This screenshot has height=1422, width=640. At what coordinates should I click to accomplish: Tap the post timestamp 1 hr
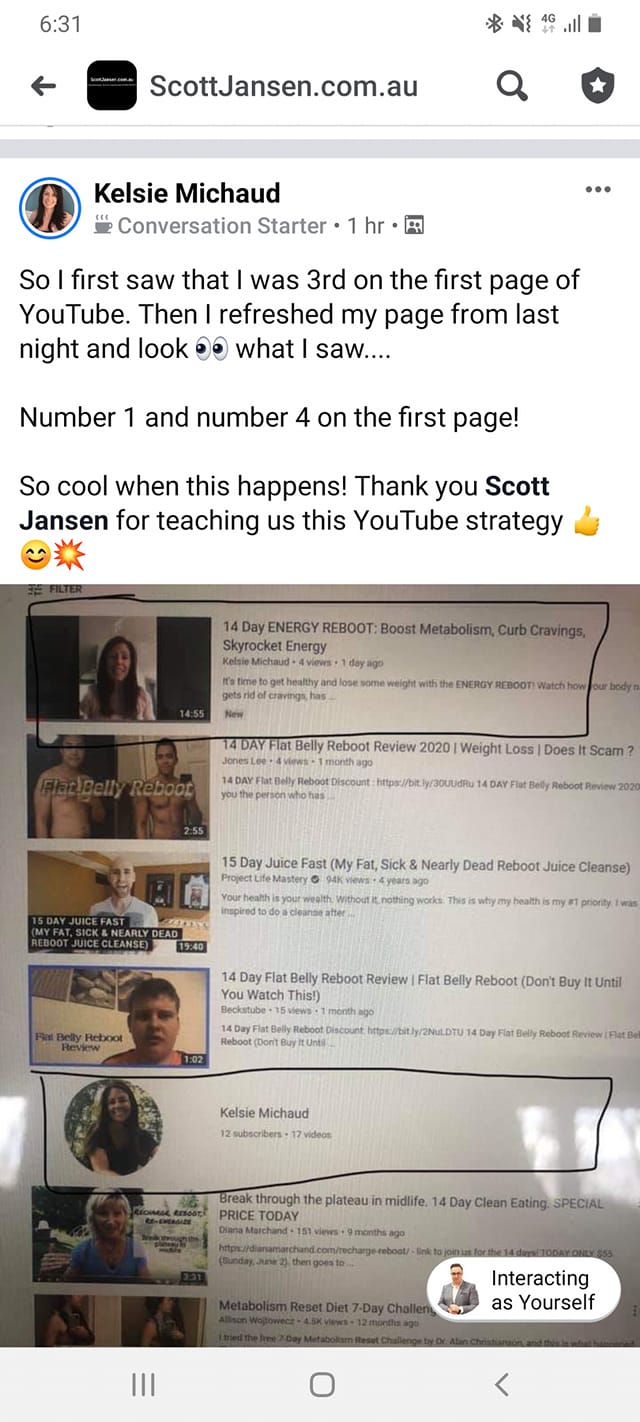coord(366,225)
